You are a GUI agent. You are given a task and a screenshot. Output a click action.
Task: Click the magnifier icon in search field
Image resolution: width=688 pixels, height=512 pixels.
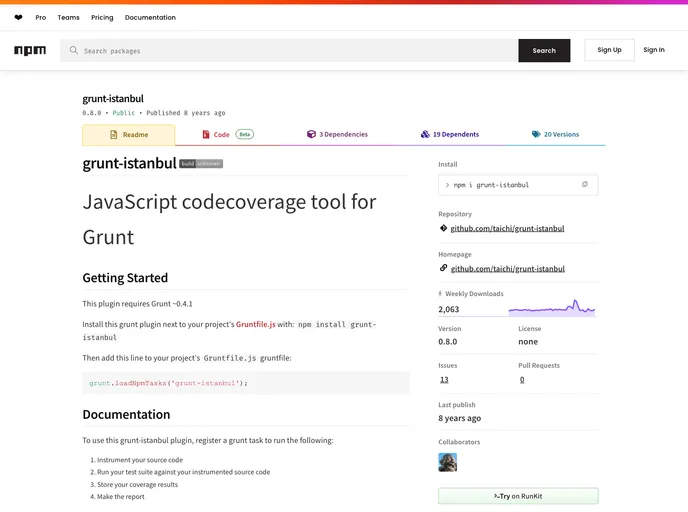pos(74,50)
